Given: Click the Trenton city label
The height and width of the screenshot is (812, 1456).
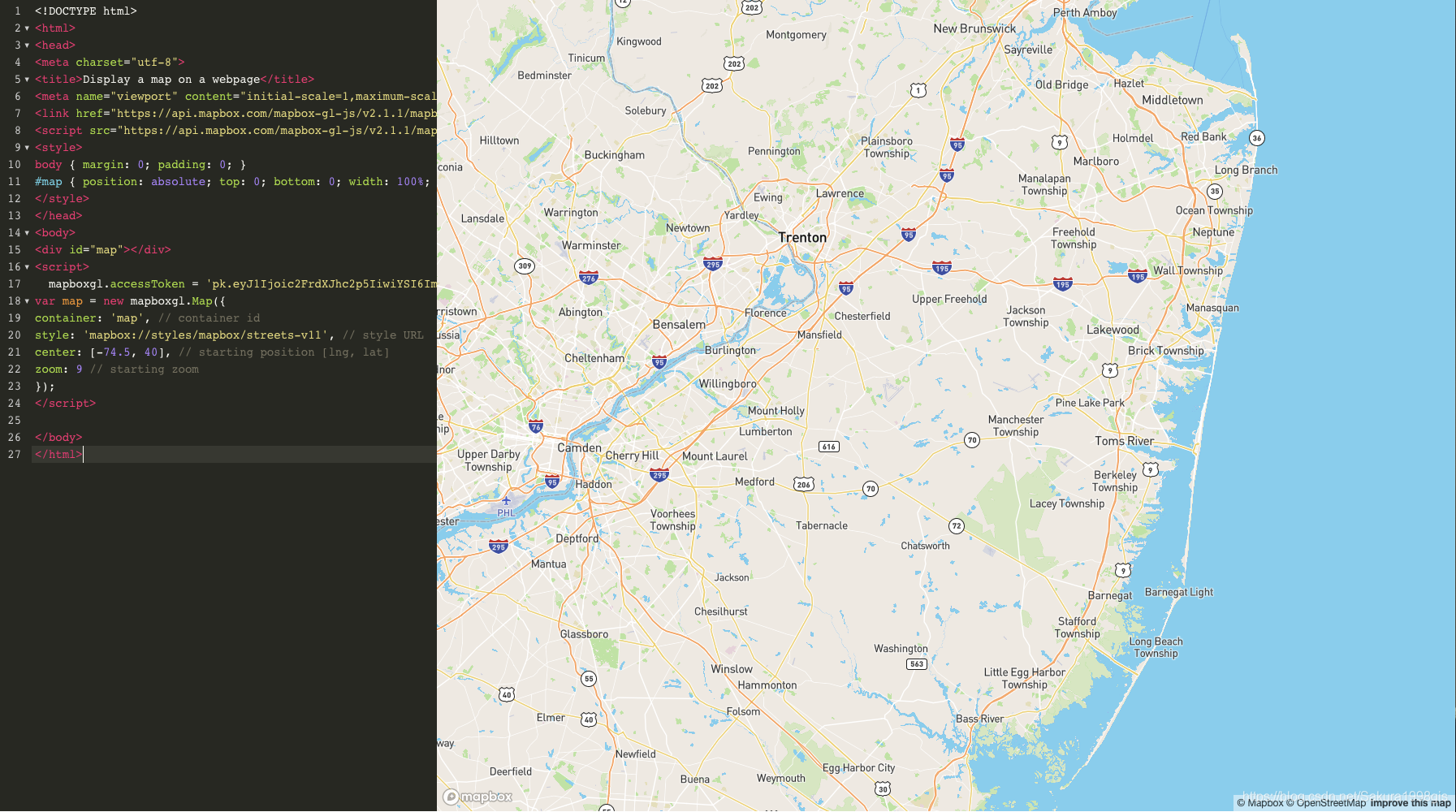Looking at the screenshot, I should [802, 238].
